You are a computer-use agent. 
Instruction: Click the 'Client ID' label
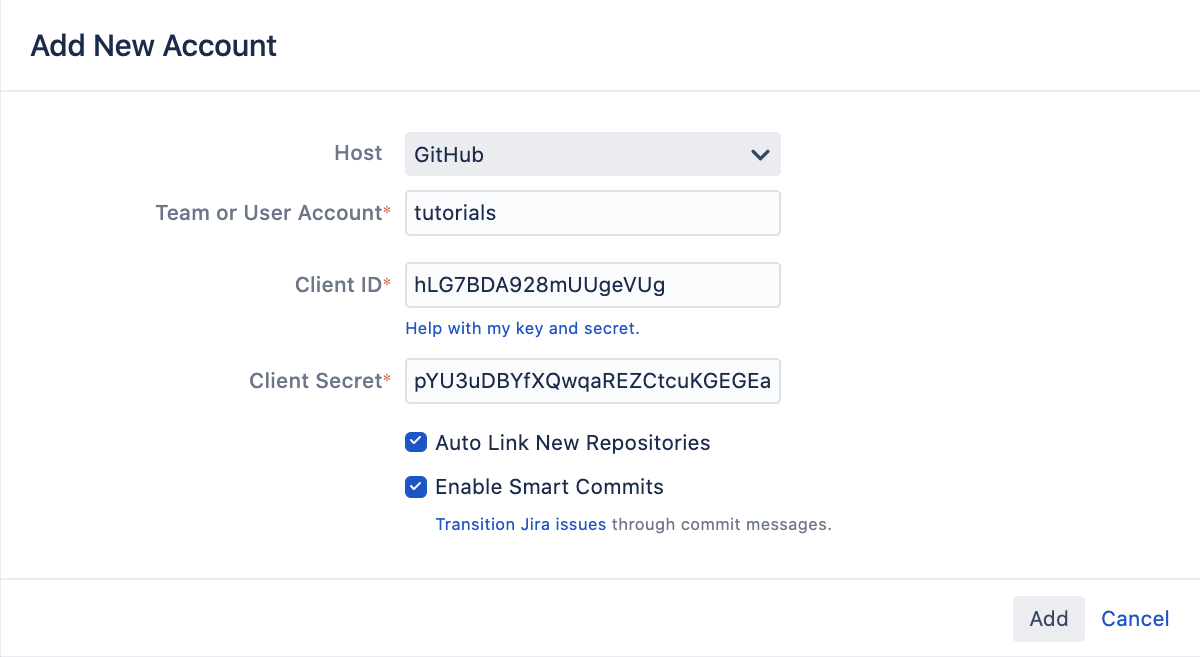click(x=338, y=285)
